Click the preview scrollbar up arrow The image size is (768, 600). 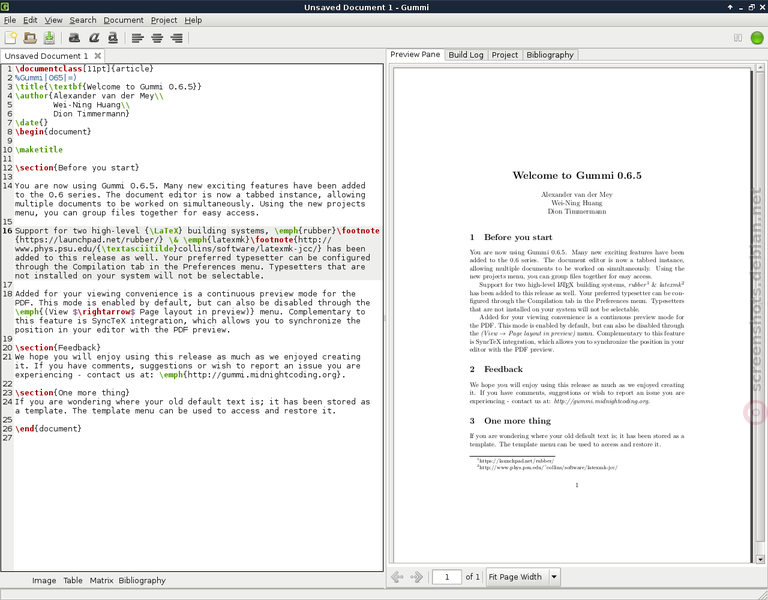[x=760, y=68]
